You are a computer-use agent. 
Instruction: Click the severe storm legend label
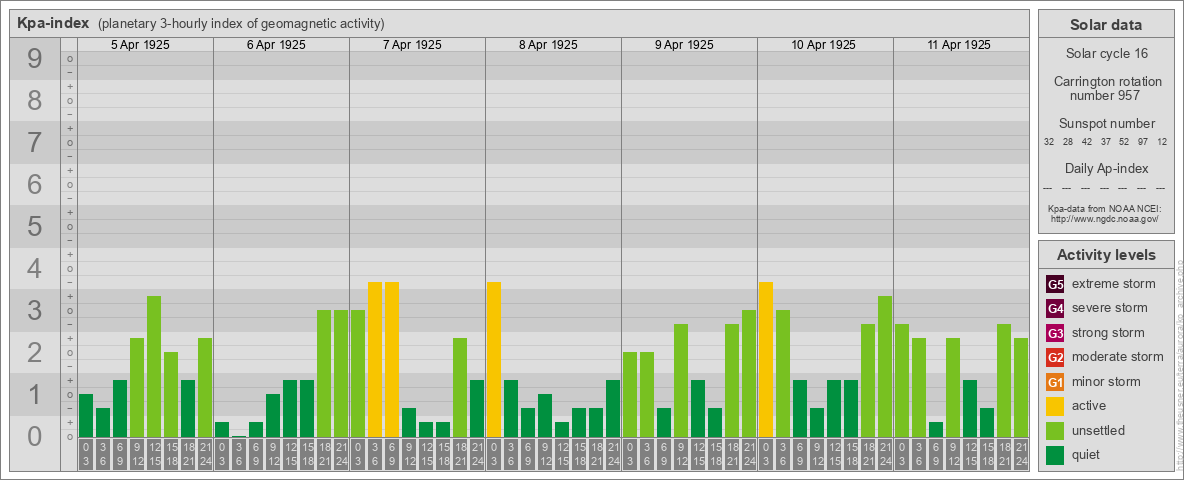point(1110,308)
